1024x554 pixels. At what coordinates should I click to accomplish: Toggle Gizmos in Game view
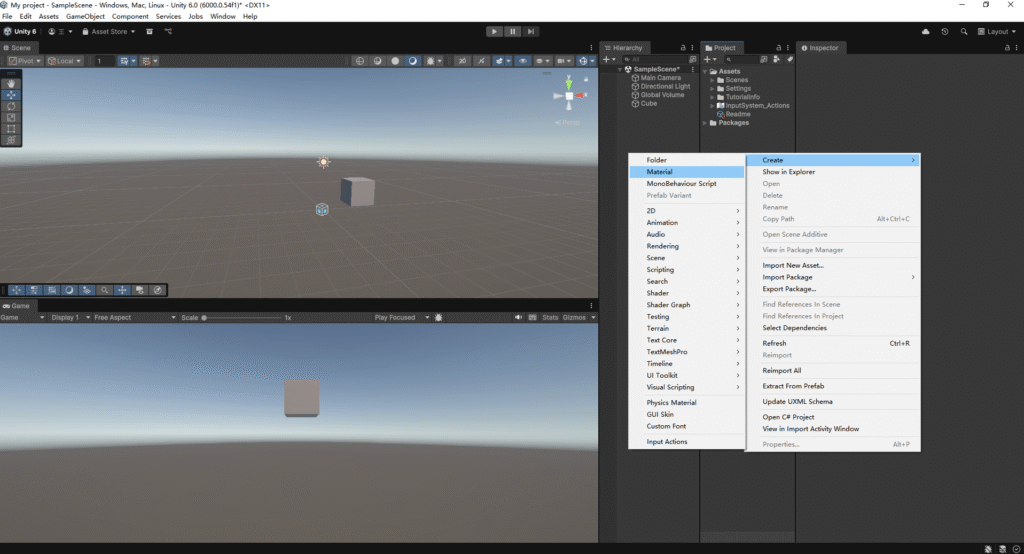click(x=574, y=318)
